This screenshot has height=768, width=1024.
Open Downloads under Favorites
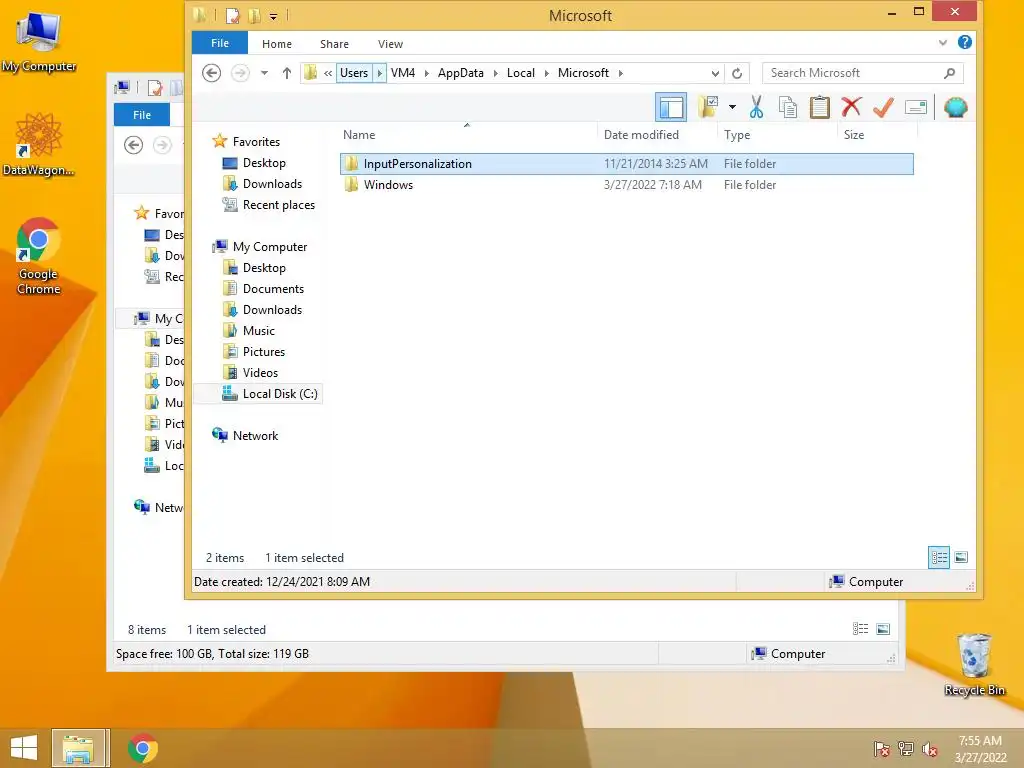(272, 184)
